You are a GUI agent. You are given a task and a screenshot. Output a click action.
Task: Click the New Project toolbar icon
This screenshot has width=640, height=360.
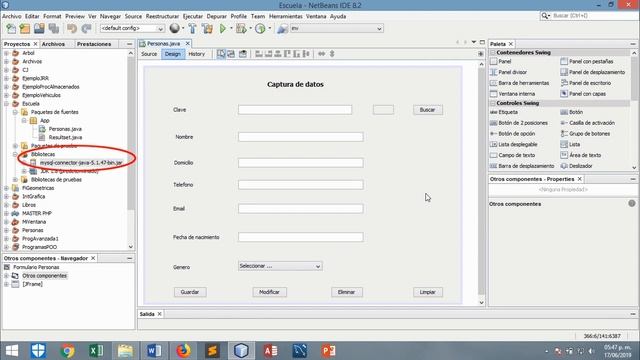point(25,29)
